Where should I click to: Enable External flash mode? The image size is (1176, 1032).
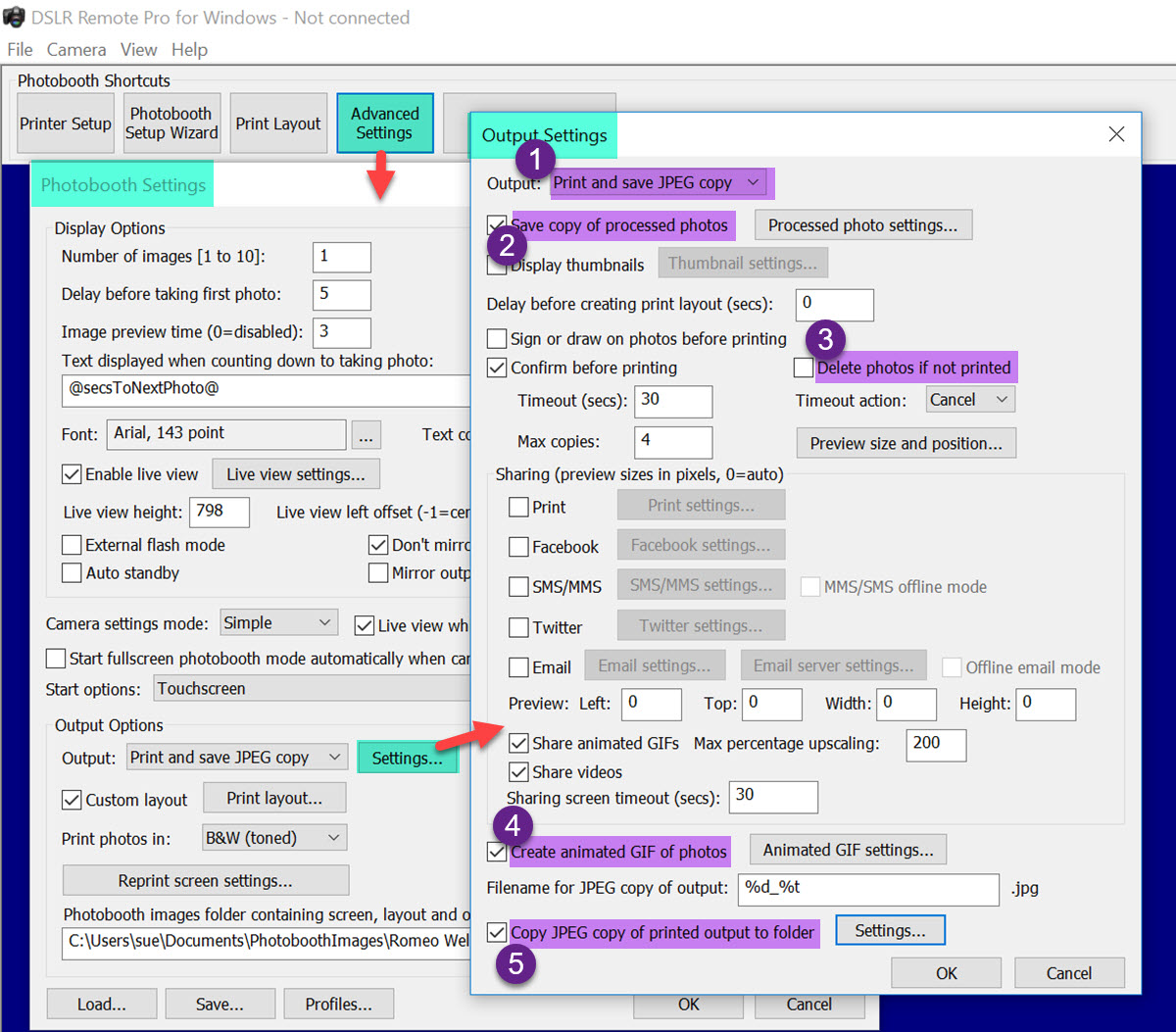(x=72, y=545)
